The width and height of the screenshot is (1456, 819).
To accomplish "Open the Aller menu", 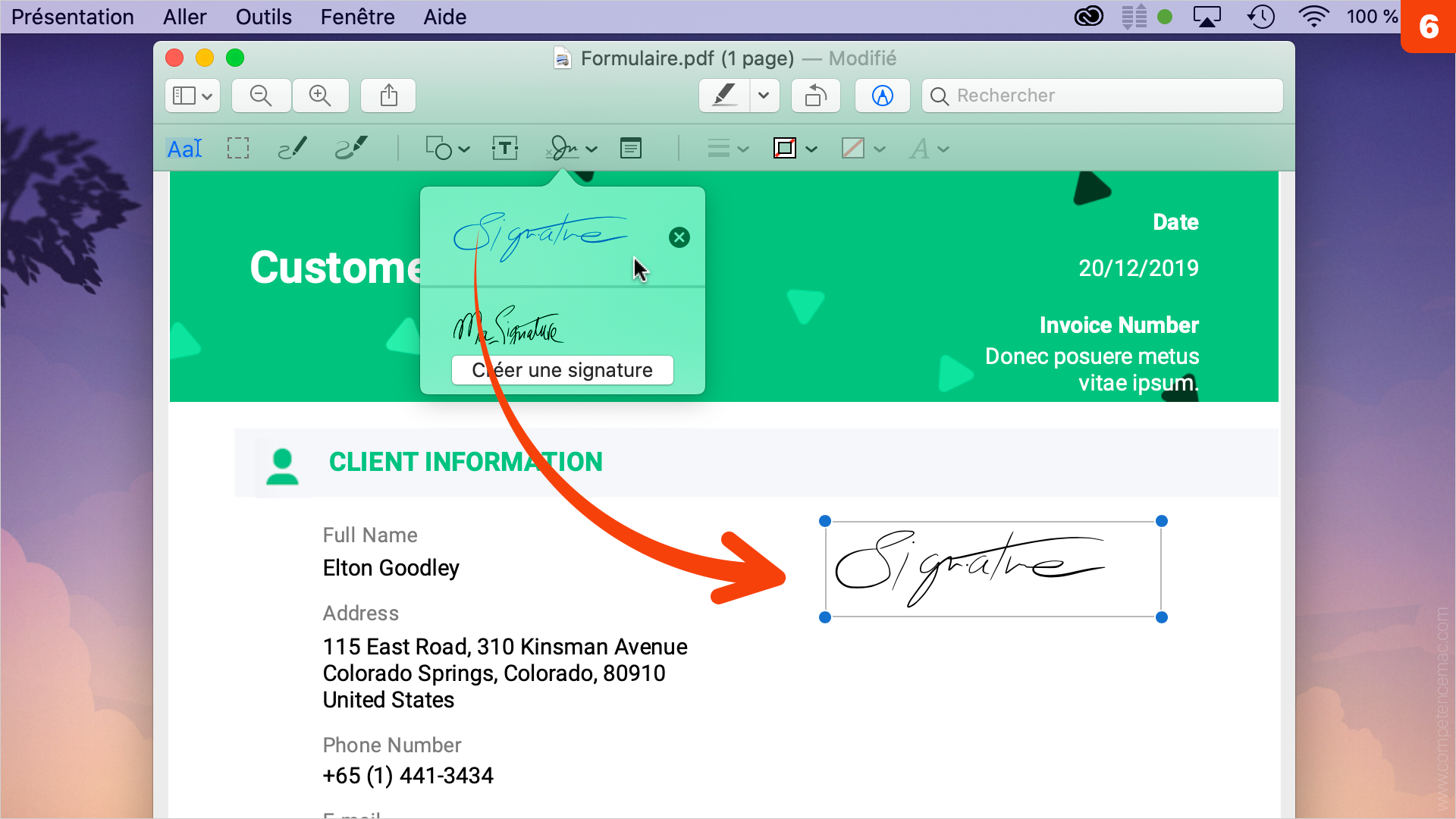I will [184, 17].
